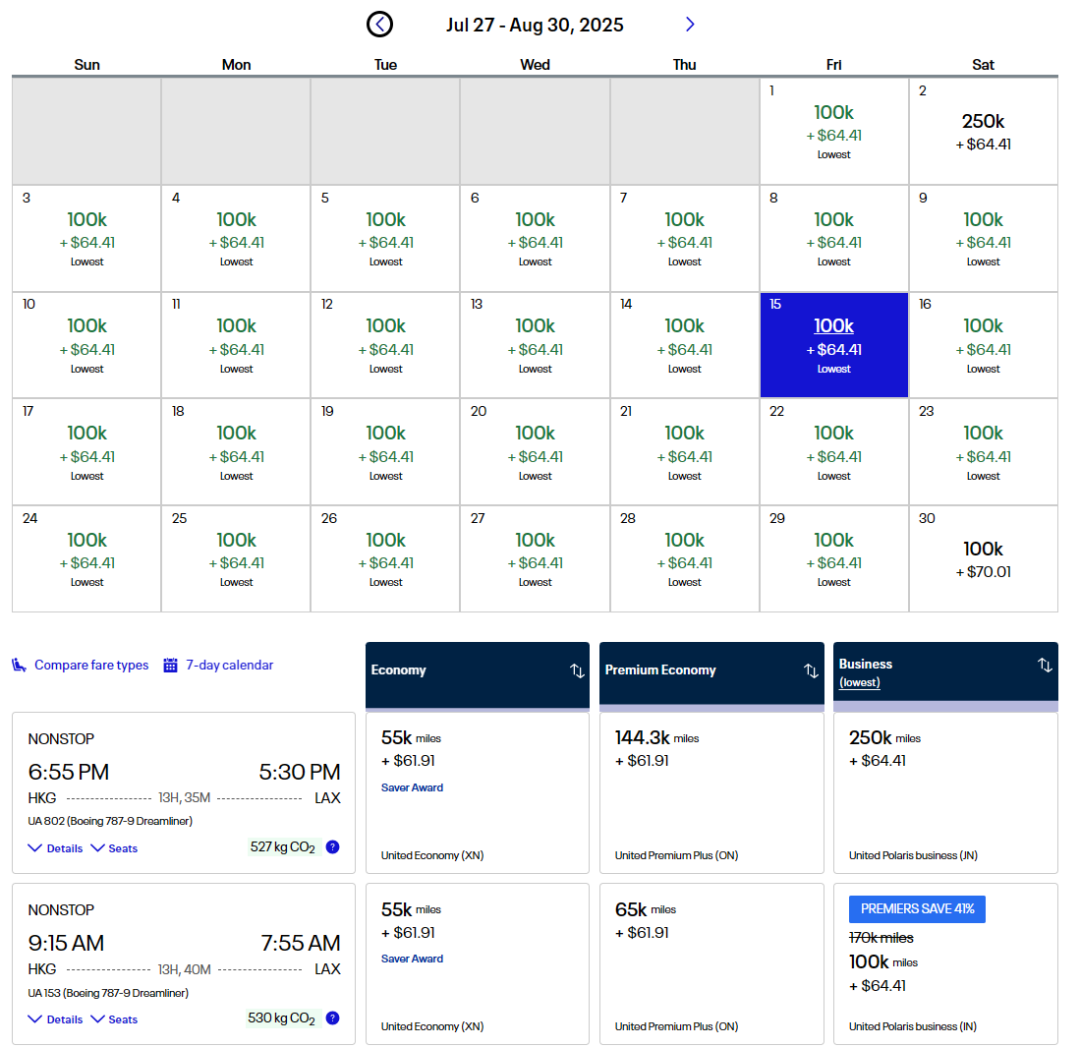
Task: Choose 144.3k miles Premium Economy fare
Action: pos(712,793)
